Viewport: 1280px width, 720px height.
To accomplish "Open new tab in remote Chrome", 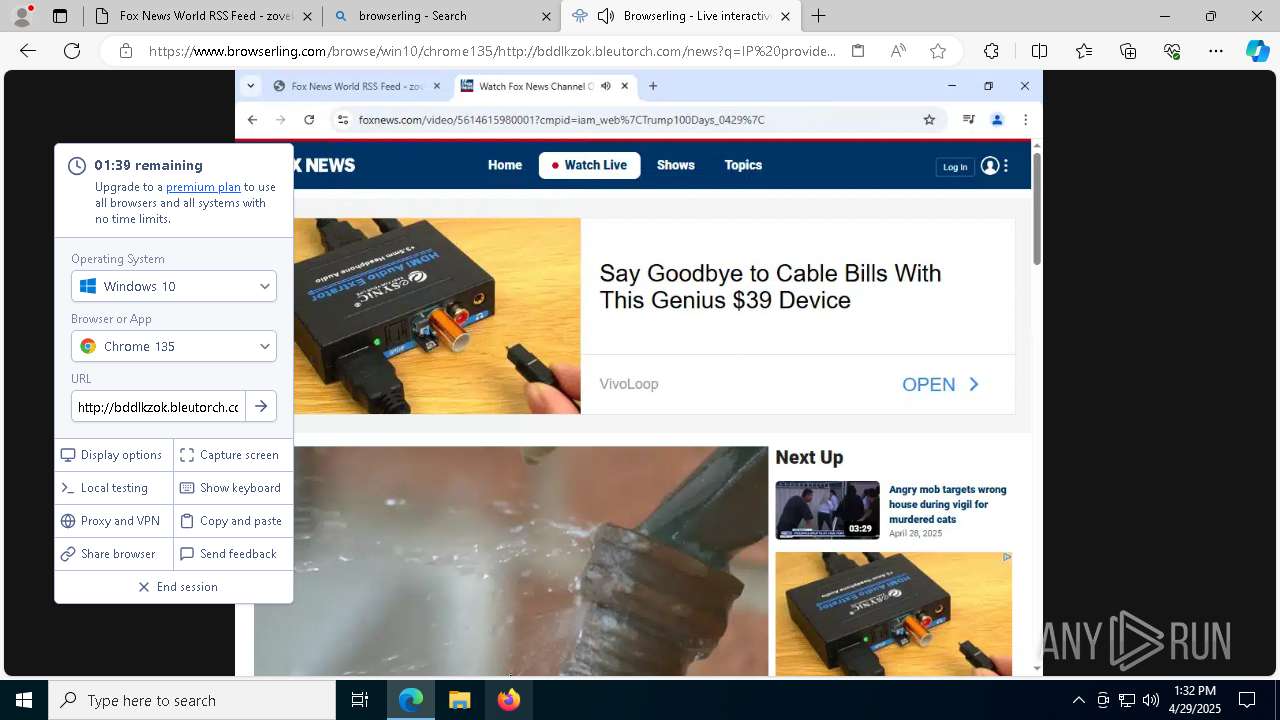I will pyautogui.click(x=653, y=86).
